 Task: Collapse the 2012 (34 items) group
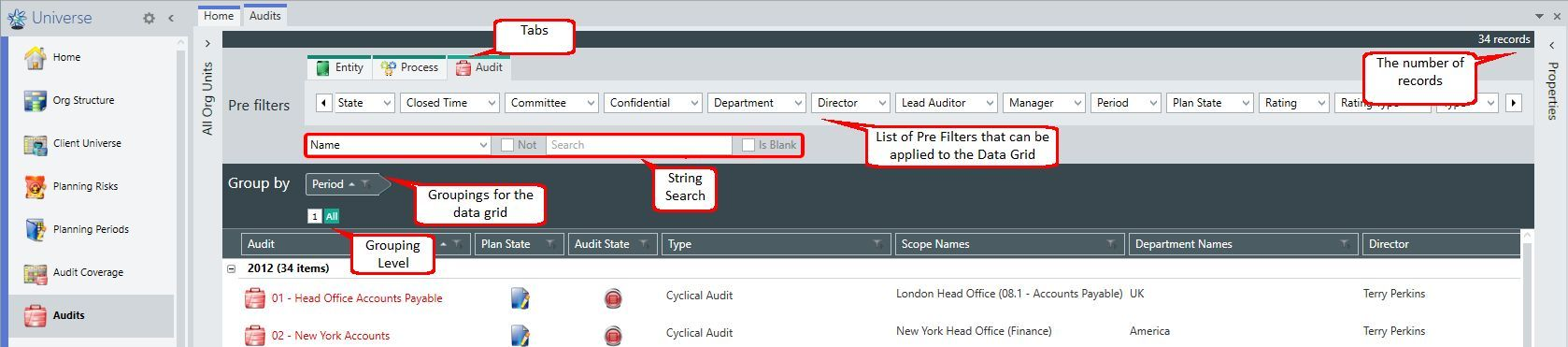pyautogui.click(x=231, y=268)
